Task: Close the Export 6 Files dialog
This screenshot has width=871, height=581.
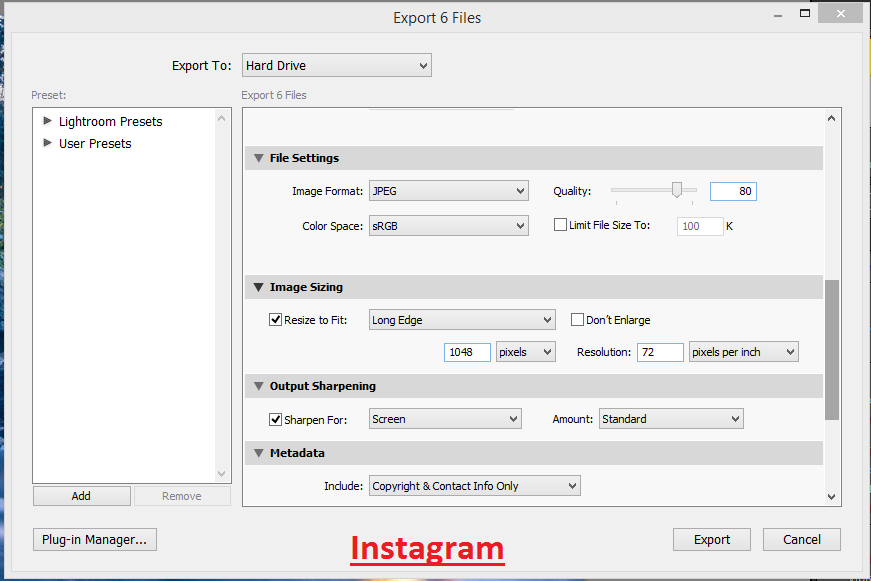Action: tap(841, 14)
